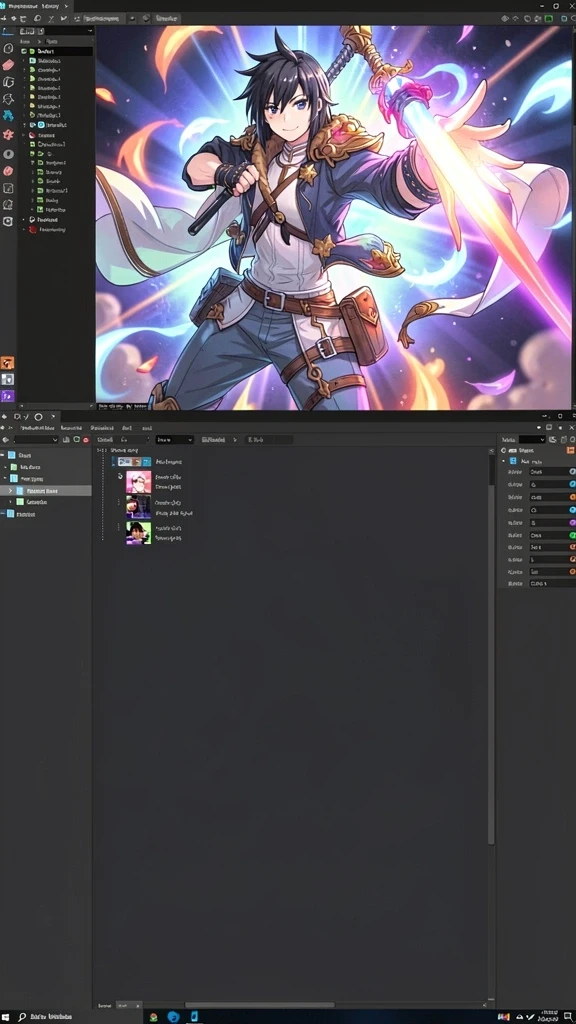576x1024 pixels.
Task: Toggle the purple circle beside fifth property field
Action: click(572, 522)
